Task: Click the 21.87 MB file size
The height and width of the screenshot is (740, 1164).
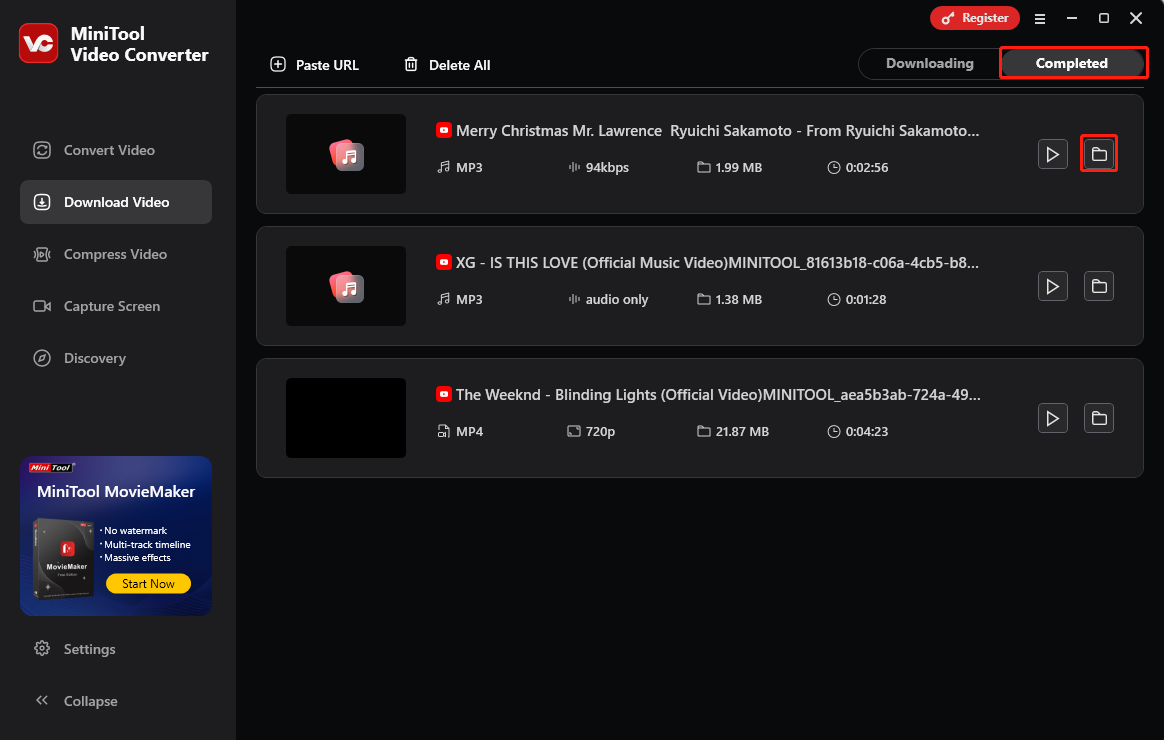Action: coord(742,432)
